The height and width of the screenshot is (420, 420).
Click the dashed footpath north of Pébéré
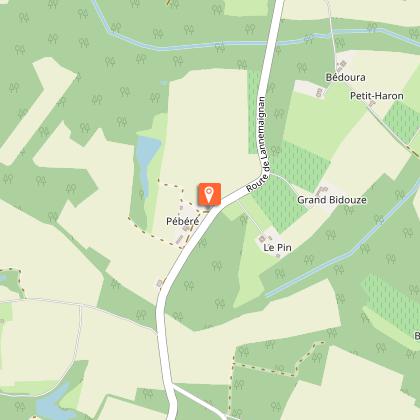click(171, 184)
